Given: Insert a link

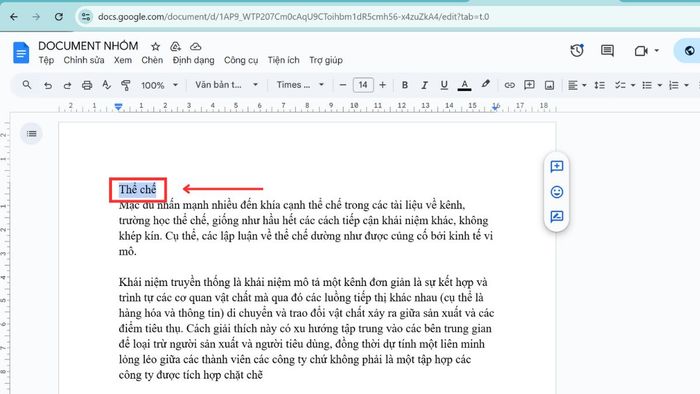Looking at the screenshot, I should coord(509,85).
